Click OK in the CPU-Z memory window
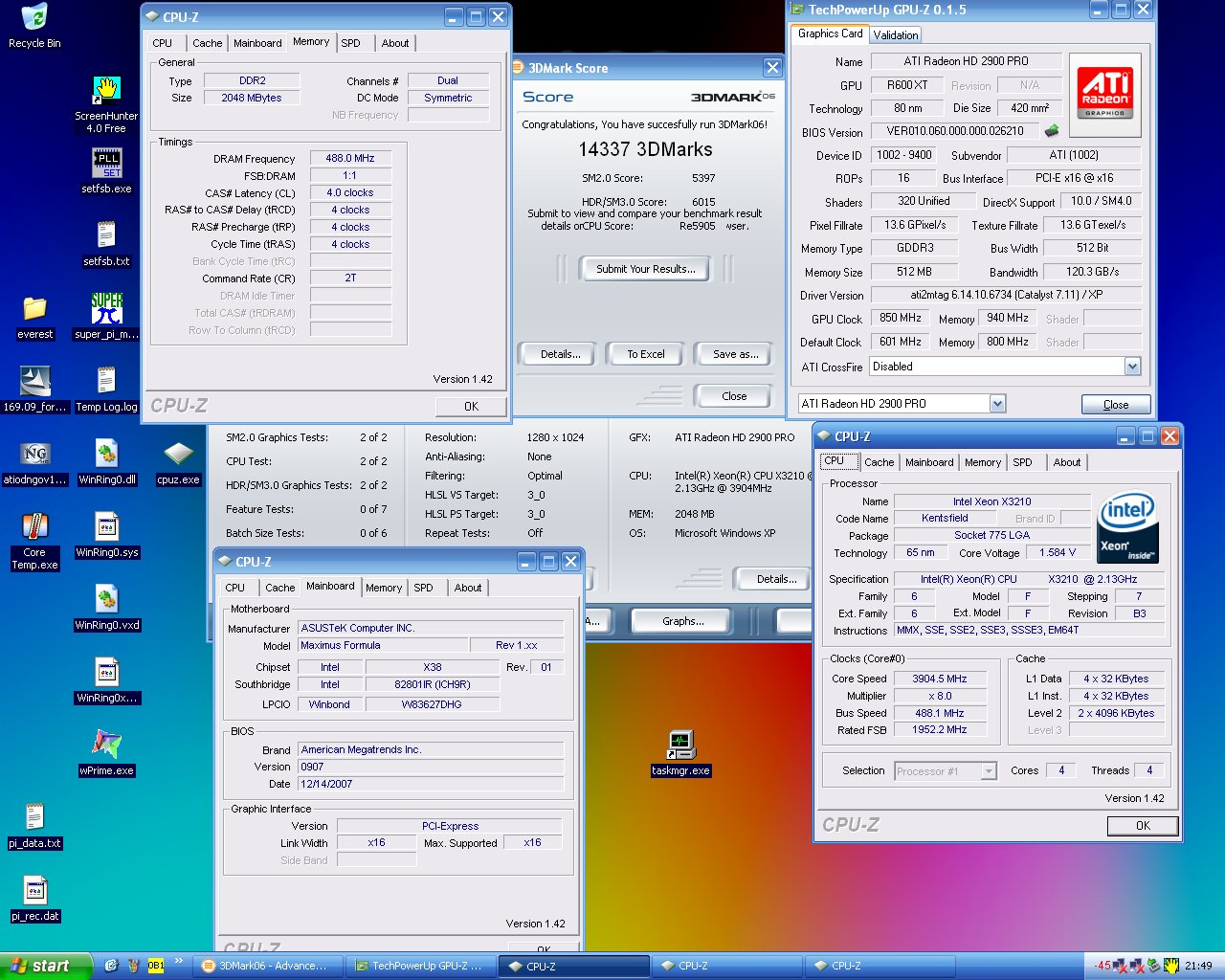 tap(471, 407)
